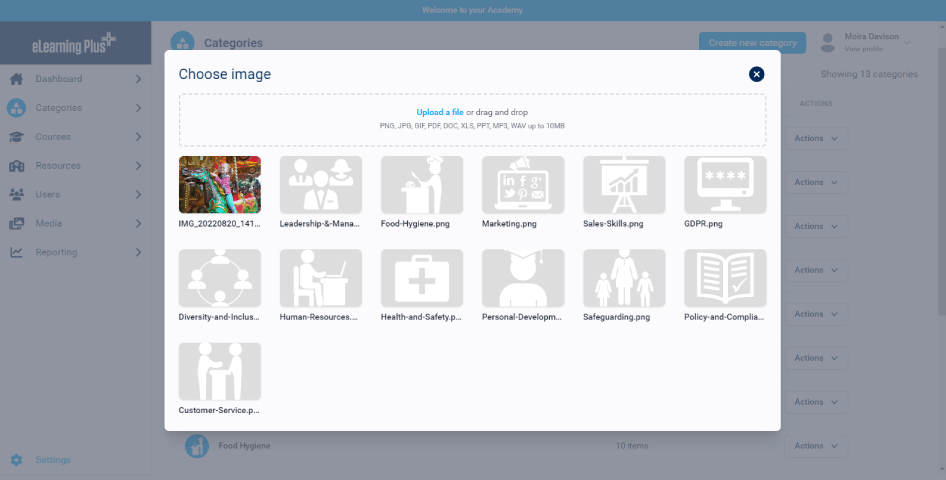Pick the Human-Resources desk icon
This screenshot has height=480, width=946.
[321, 278]
